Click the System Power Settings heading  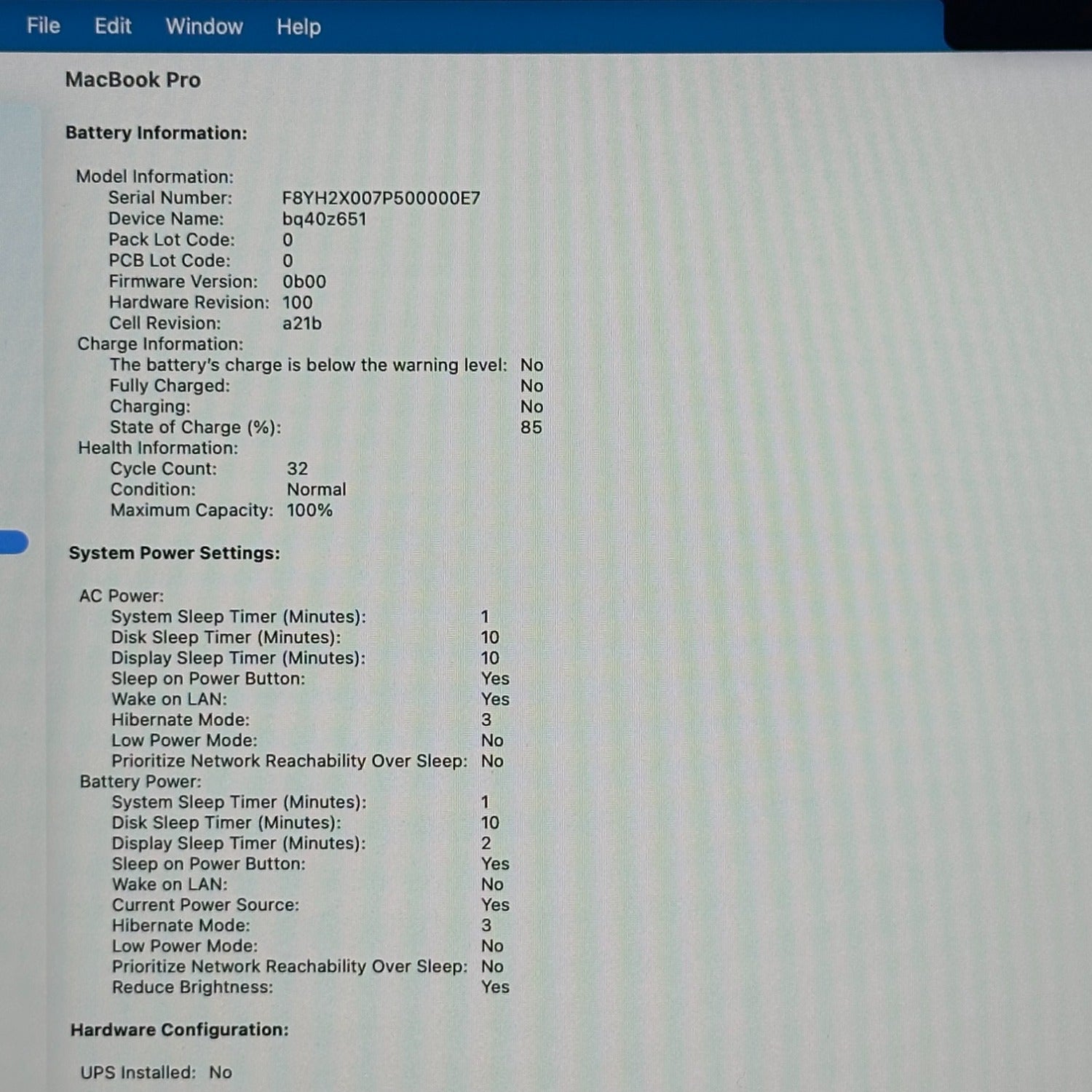(174, 553)
